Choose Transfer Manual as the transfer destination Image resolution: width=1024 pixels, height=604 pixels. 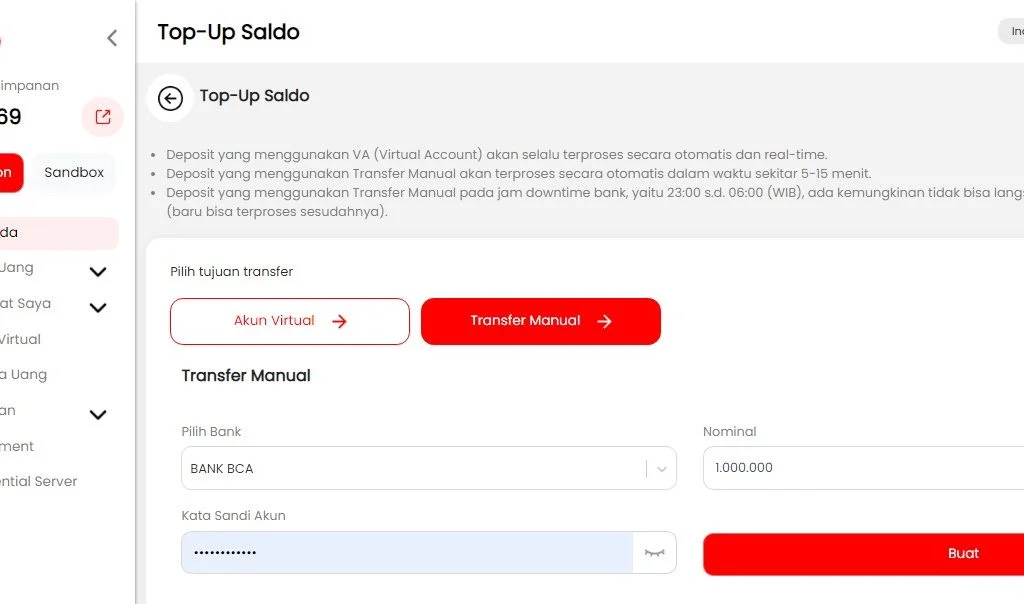[x=540, y=321]
